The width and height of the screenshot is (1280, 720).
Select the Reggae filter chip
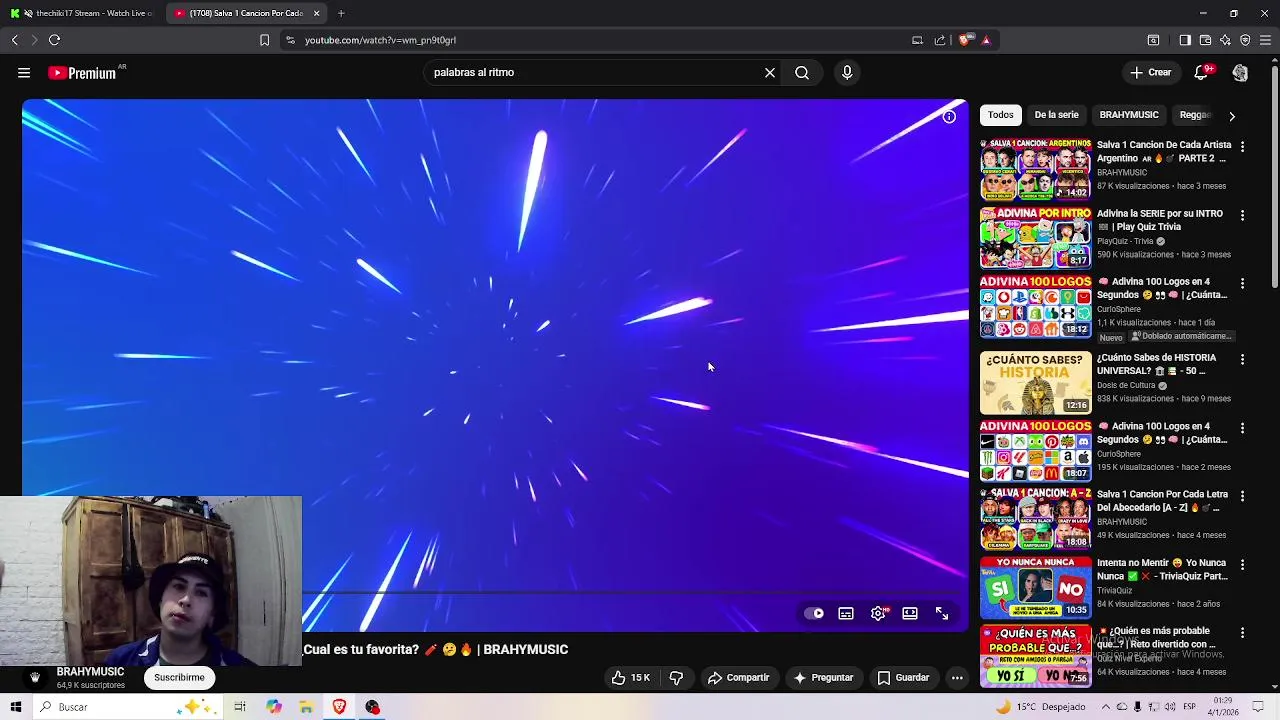point(1194,115)
